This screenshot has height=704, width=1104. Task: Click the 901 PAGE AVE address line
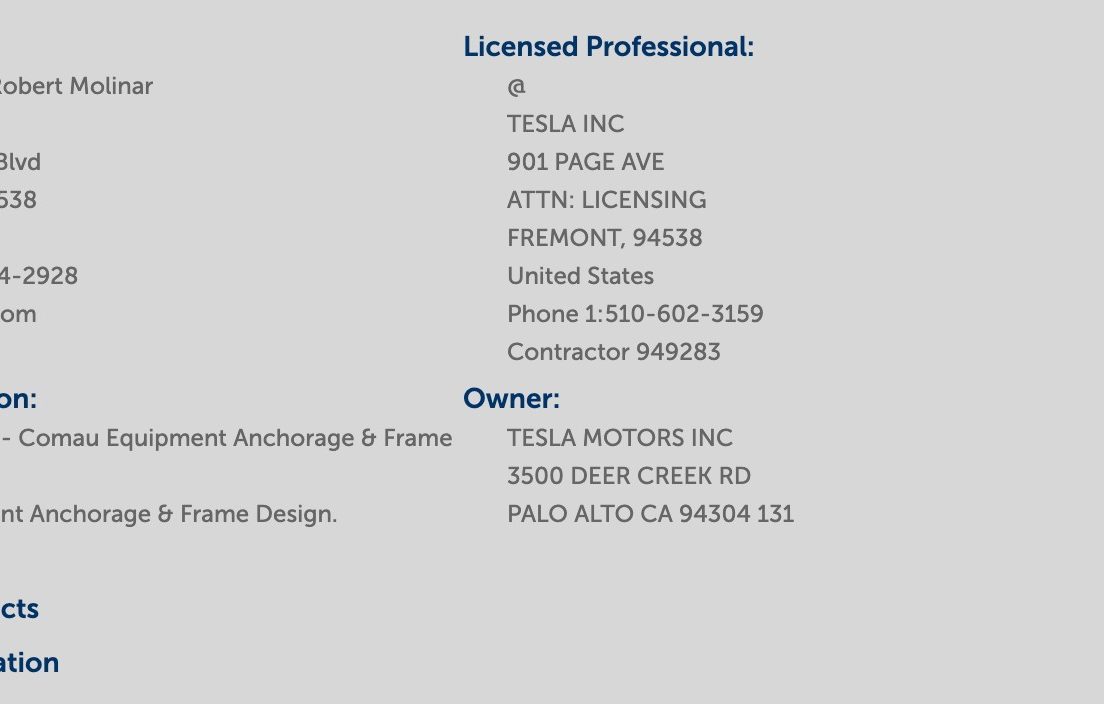(585, 162)
